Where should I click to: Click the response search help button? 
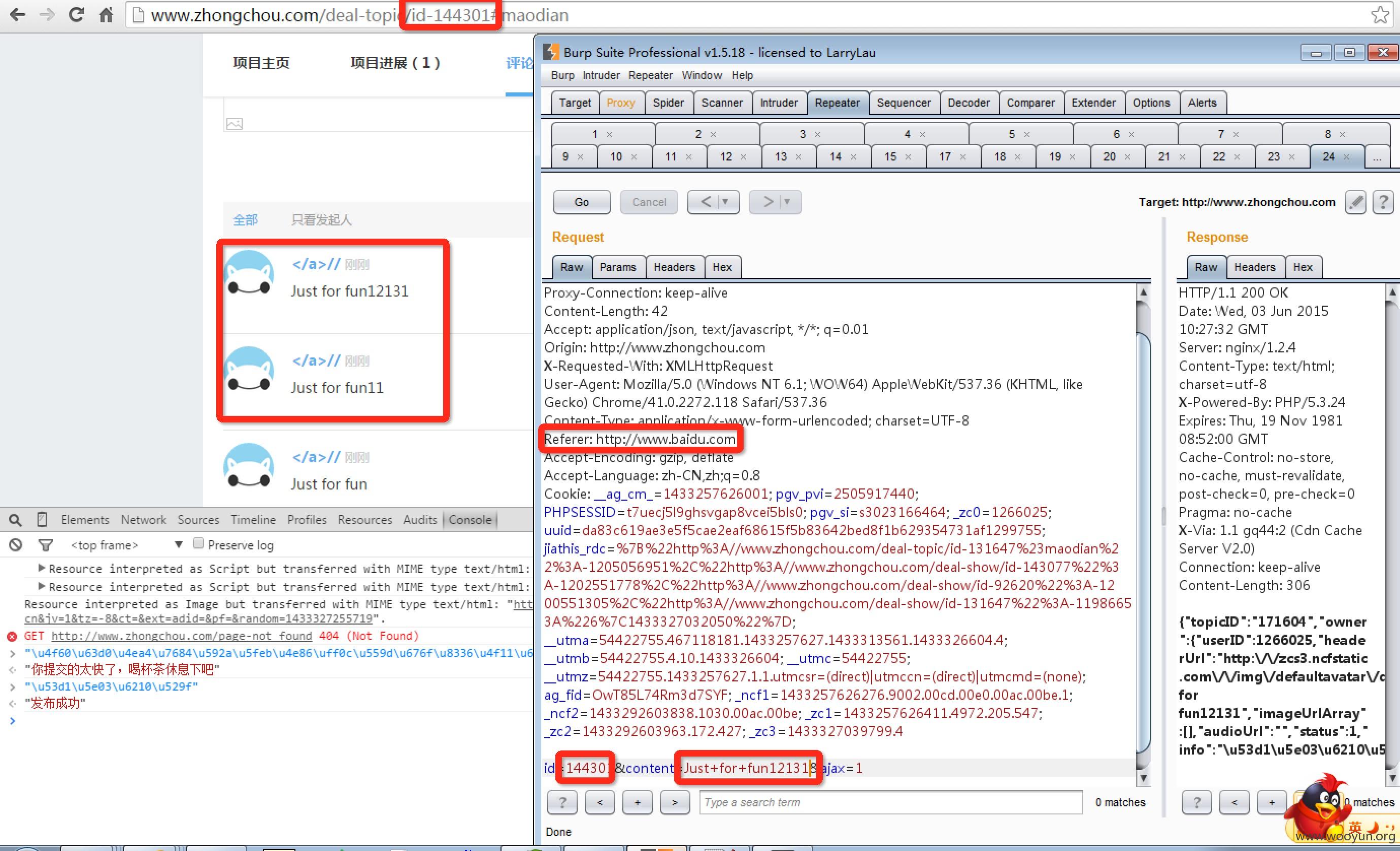pyautogui.click(x=1196, y=802)
